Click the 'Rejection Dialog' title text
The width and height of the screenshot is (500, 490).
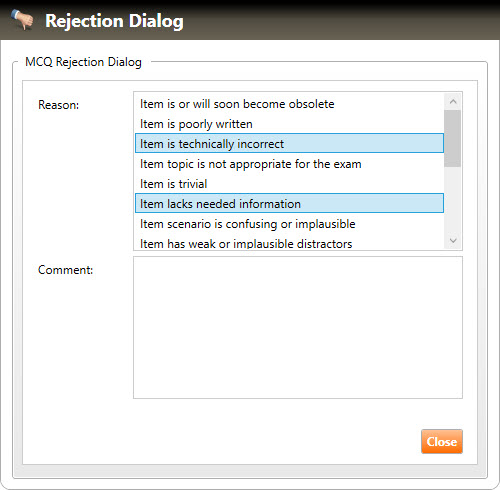pyautogui.click(x=114, y=21)
